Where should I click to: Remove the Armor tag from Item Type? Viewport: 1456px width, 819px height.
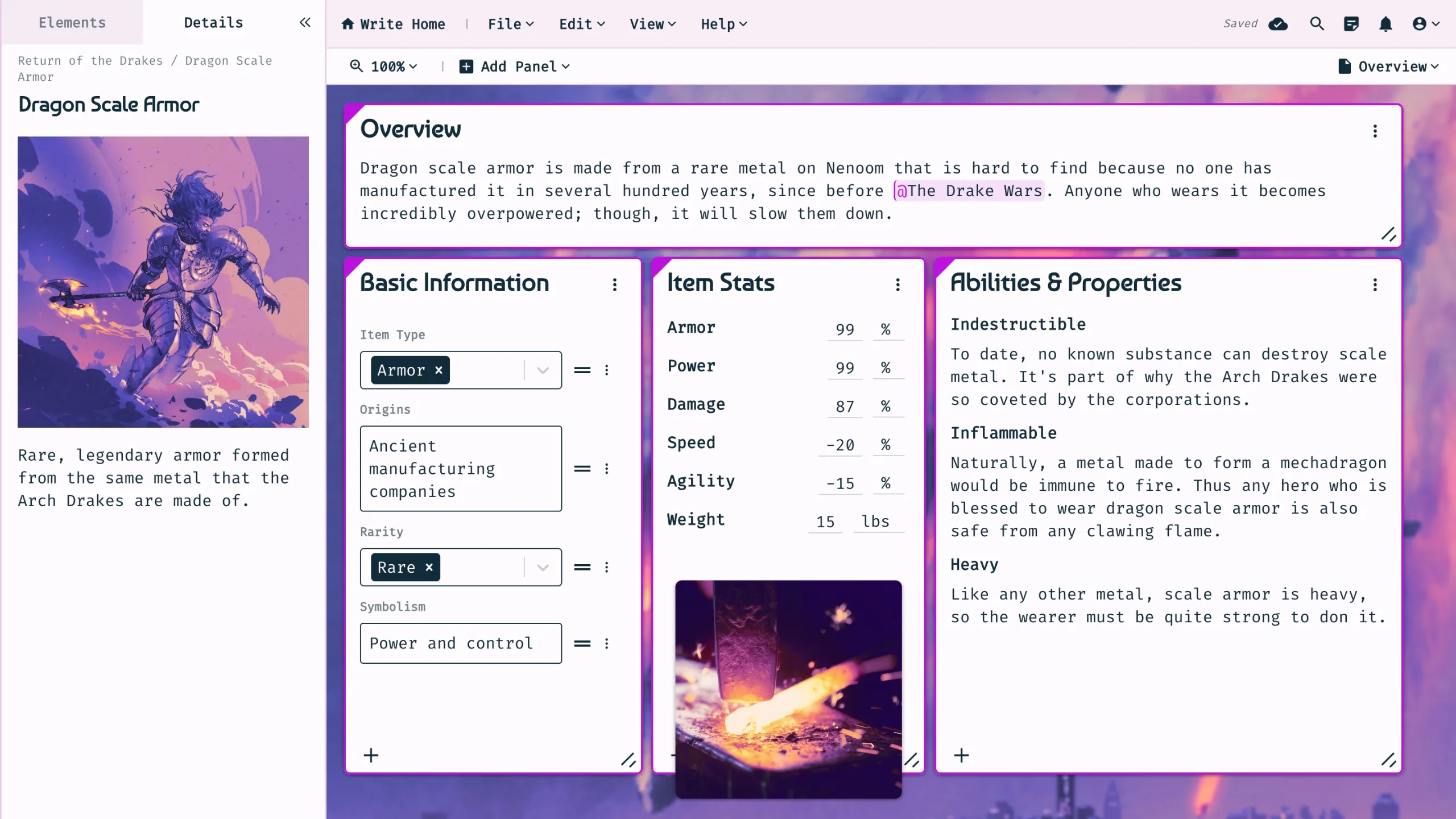click(x=439, y=370)
